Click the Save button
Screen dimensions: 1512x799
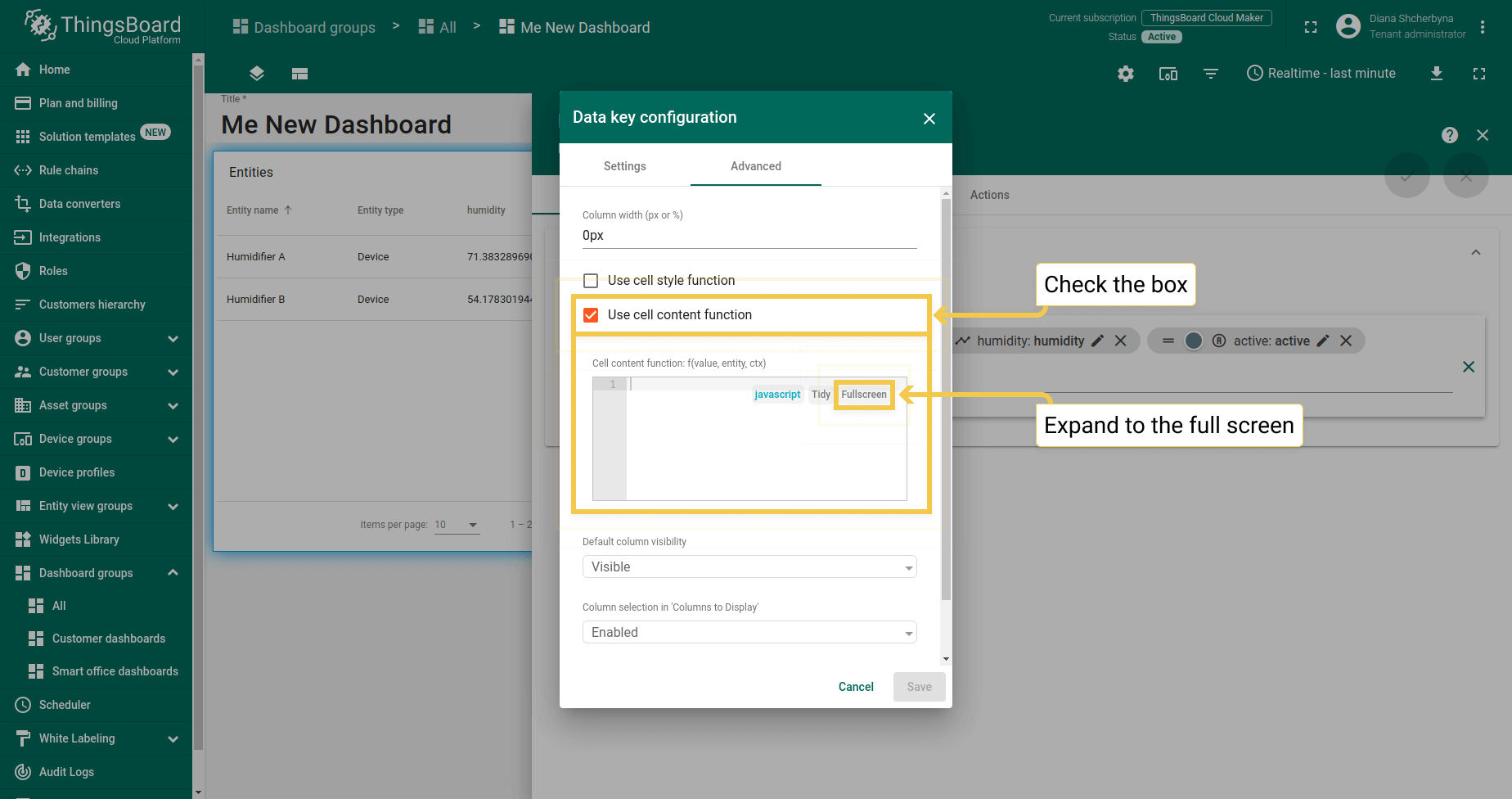click(920, 687)
